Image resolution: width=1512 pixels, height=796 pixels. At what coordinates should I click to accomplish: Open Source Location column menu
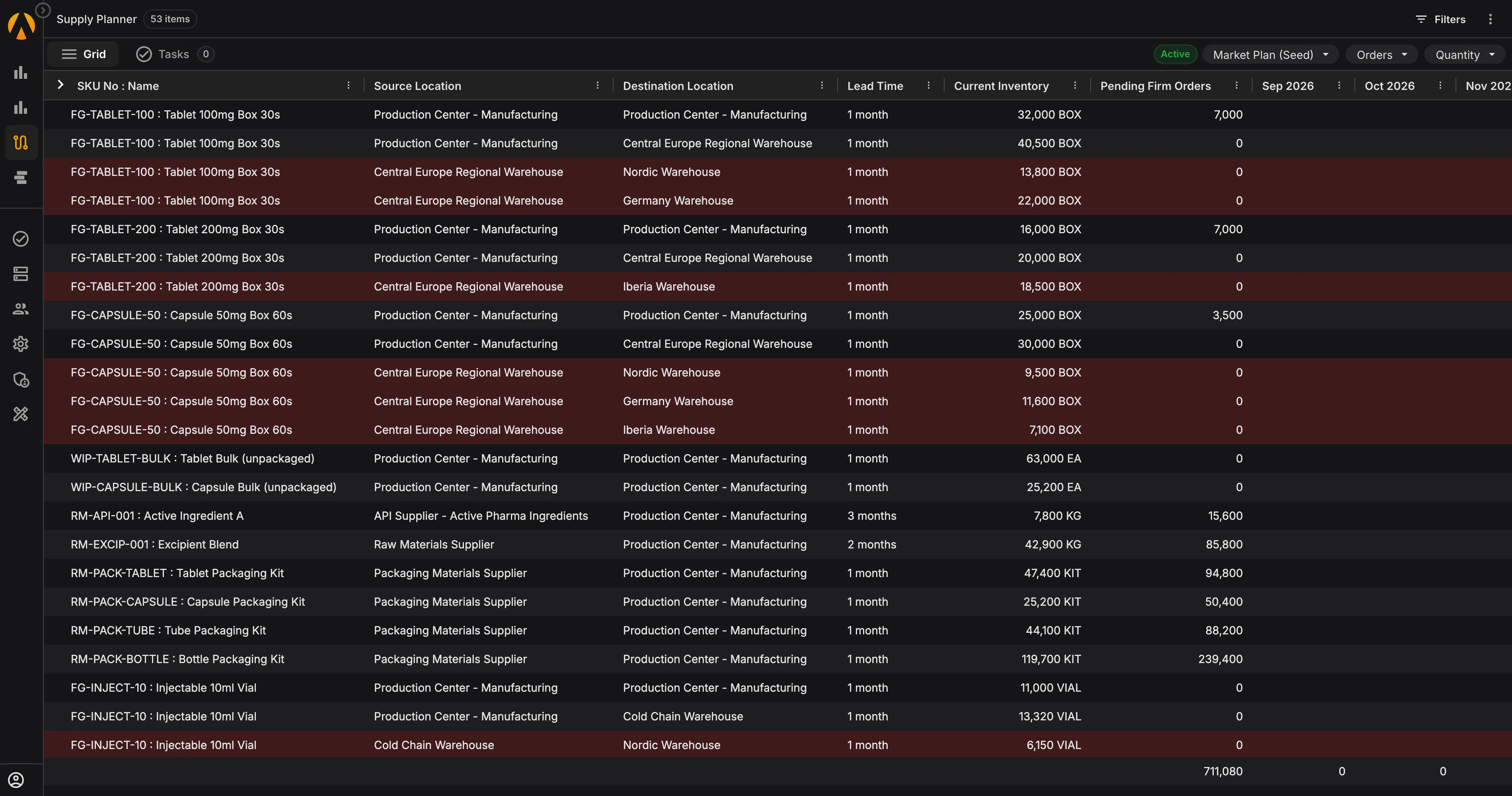coord(598,86)
